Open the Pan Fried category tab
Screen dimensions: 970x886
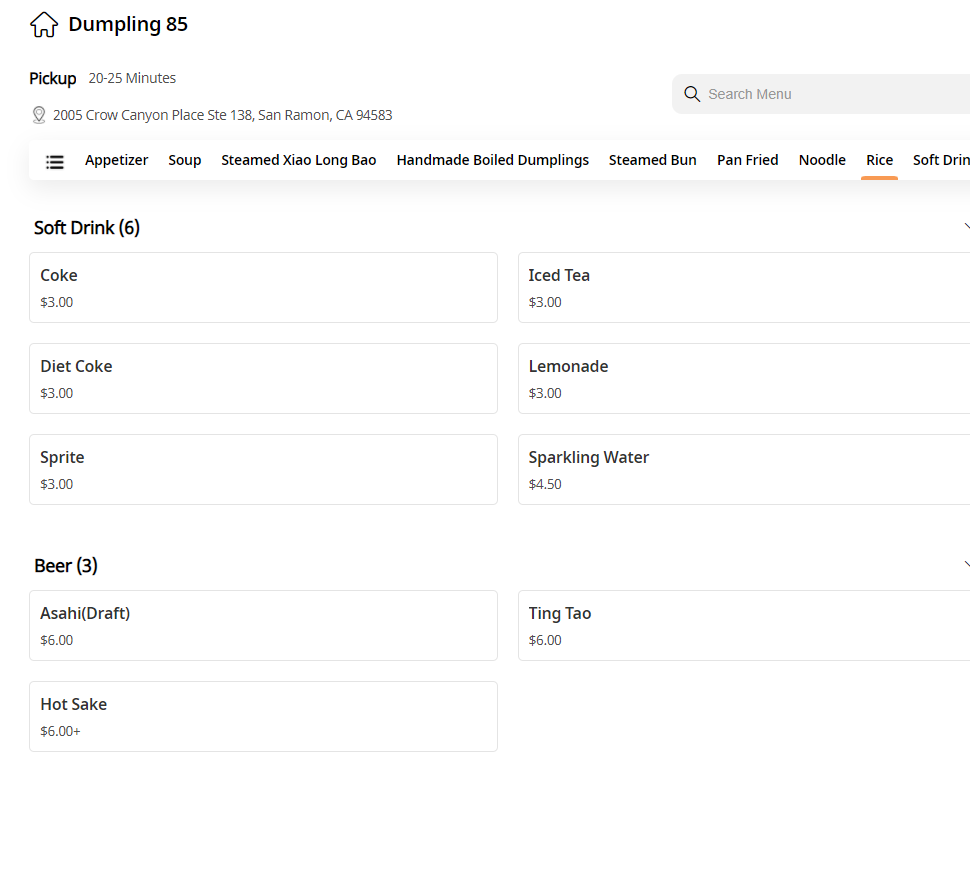pyautogui.click(x=747, y=160)
